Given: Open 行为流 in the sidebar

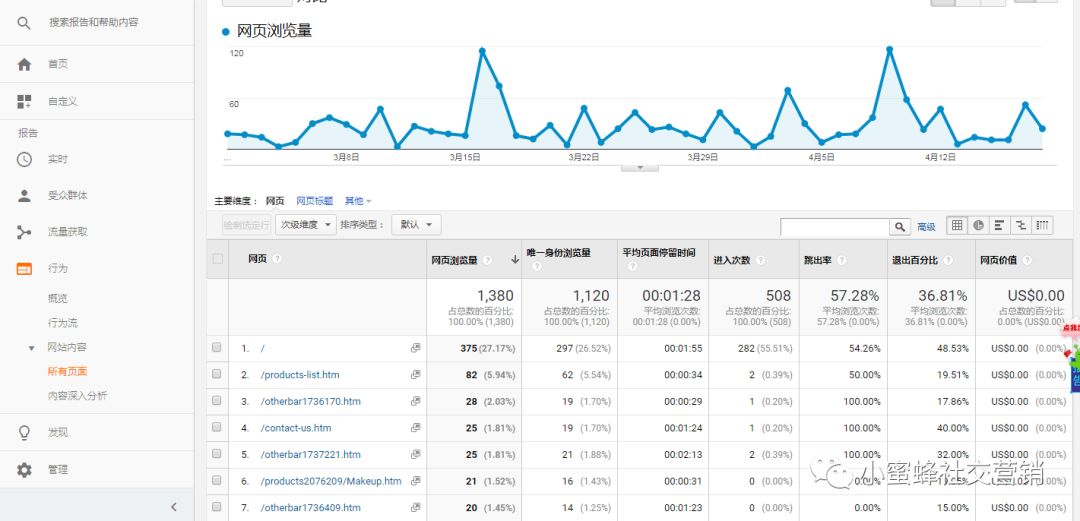Looking at the screenshot, I should point(63,323).
